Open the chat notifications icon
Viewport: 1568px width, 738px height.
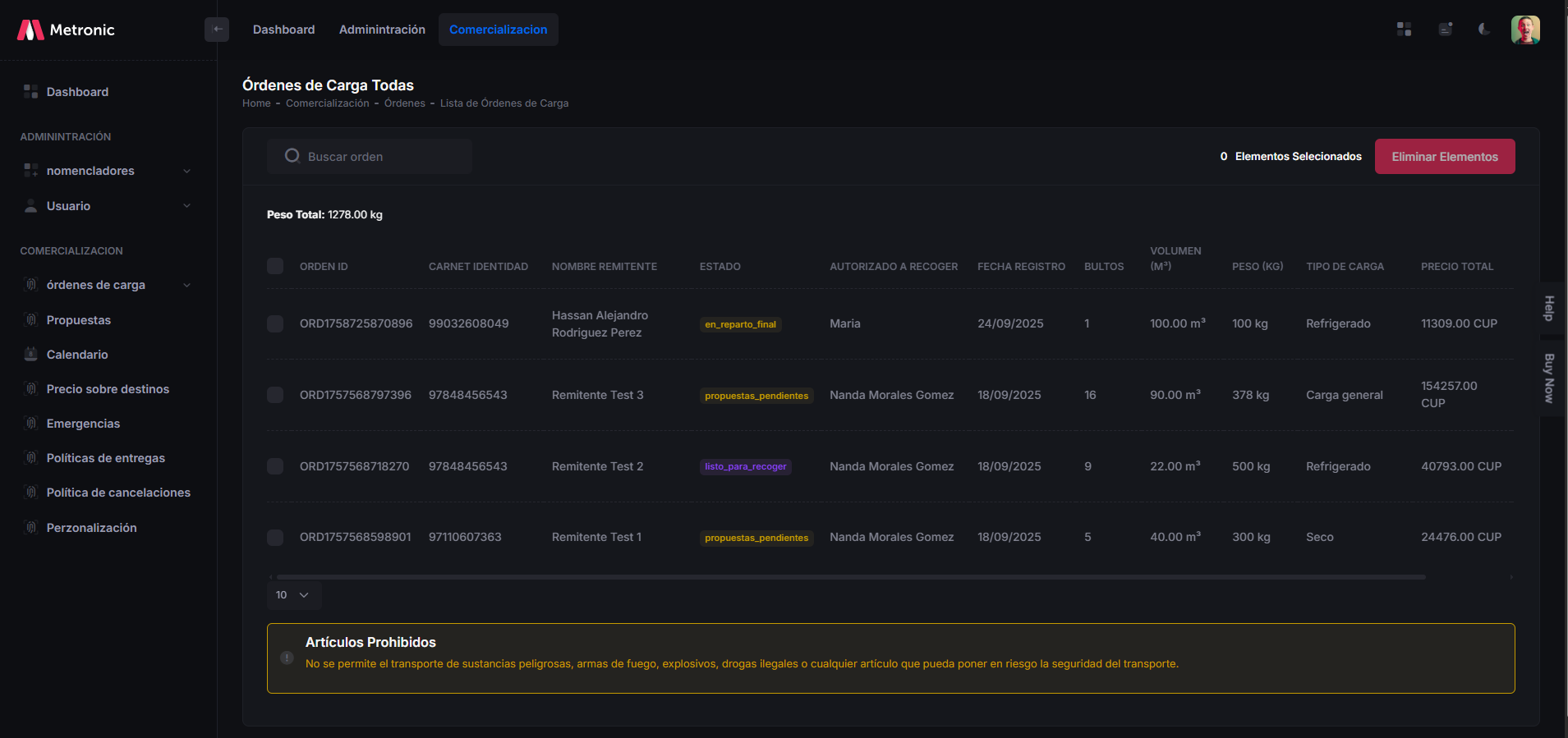1445,30
